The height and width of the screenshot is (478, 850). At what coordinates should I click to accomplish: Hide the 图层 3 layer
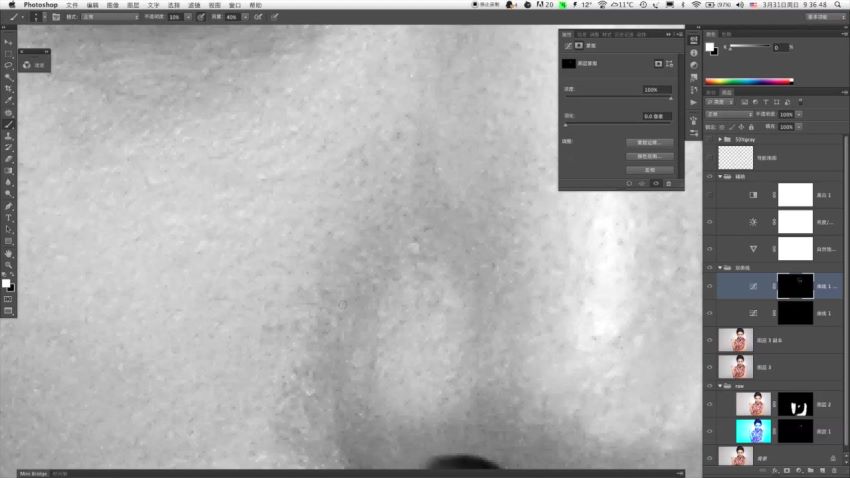710,367
